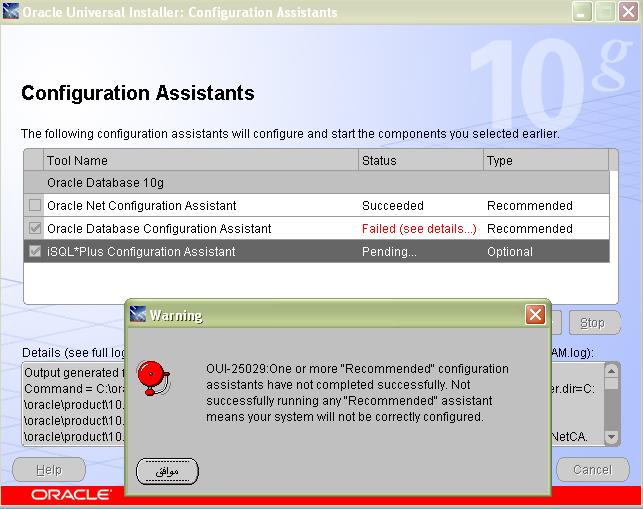
Task: Confirm the warning with the Arabic OK button
Action: click(x=167, y=471)
